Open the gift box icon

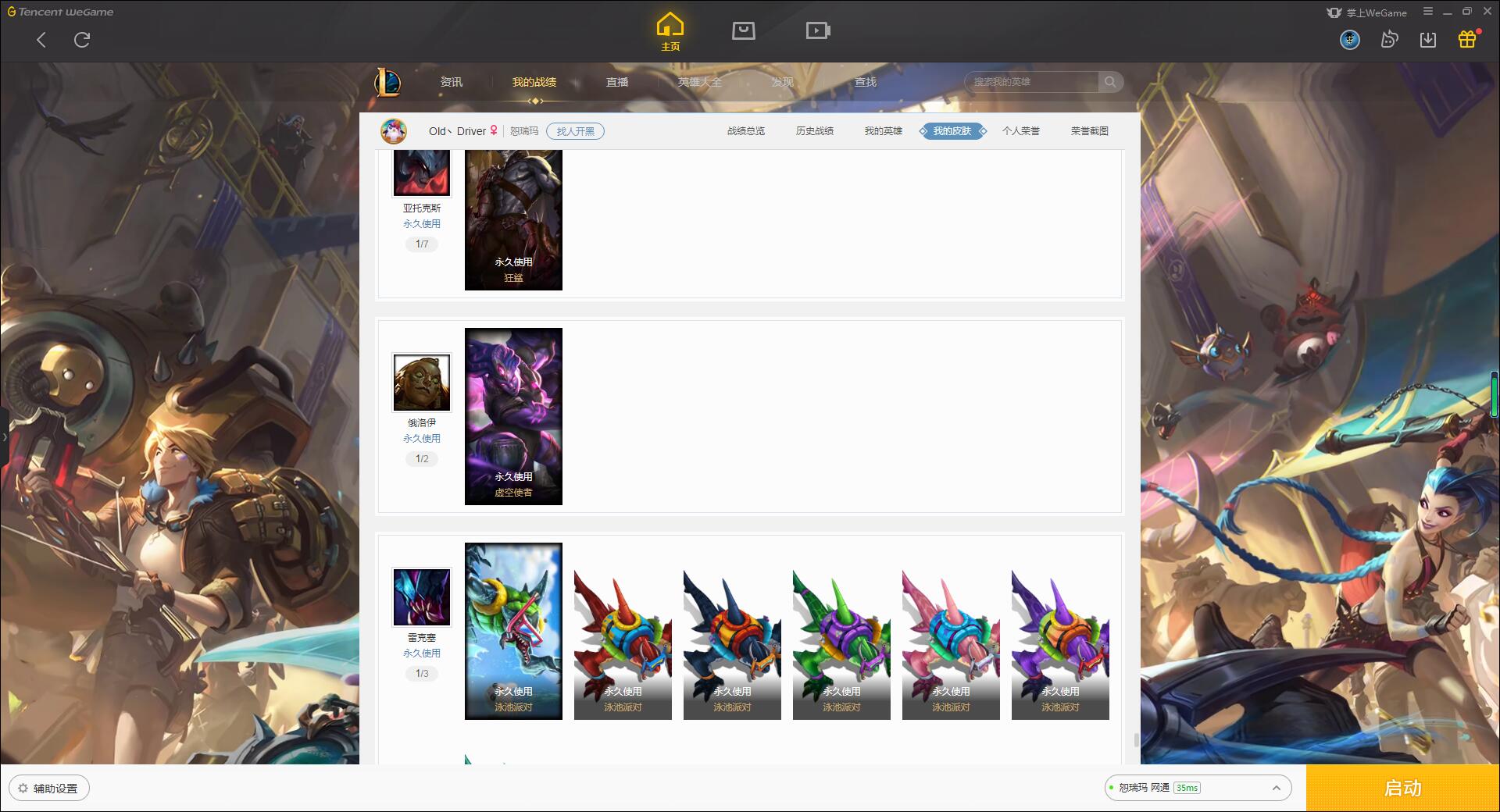click(1467, 39)
